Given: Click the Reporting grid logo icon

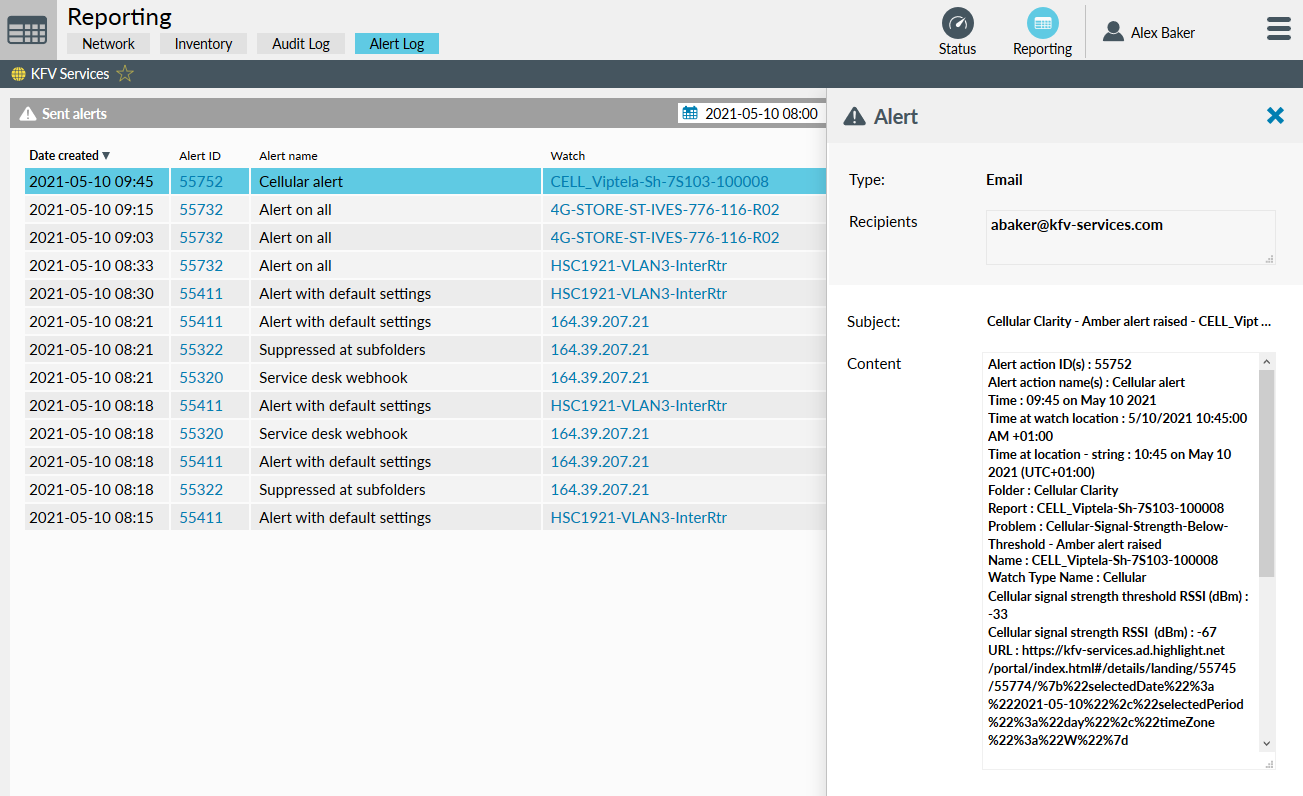Looking at the screenshot, I should pyautogui.click(x=27, y=30).
